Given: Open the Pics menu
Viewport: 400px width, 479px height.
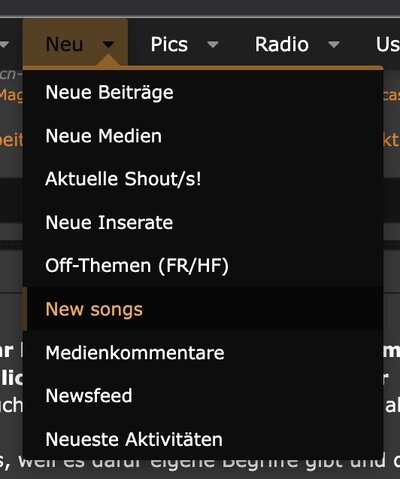Looking at the screenshot, I should pos(169,44).
